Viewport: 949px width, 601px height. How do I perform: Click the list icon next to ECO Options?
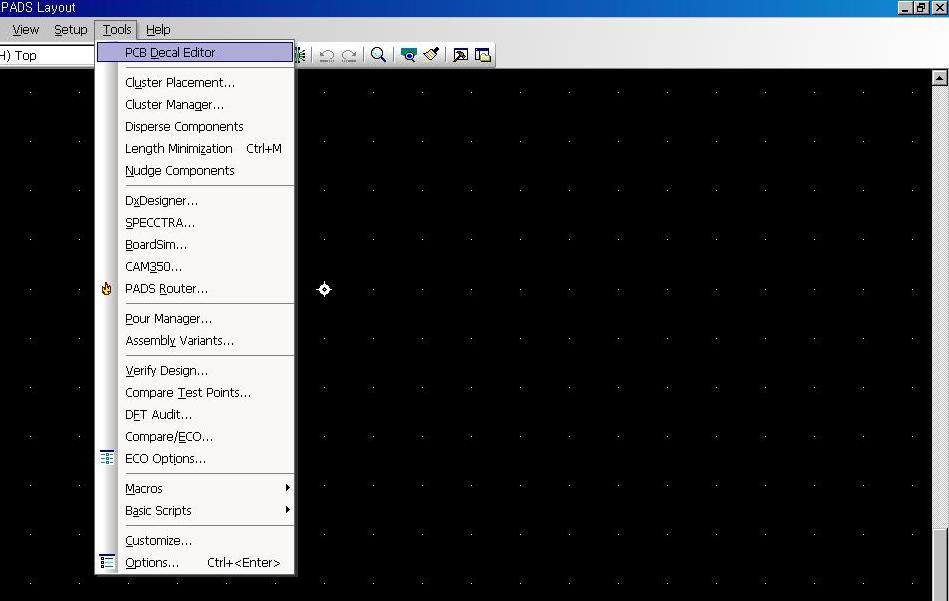pos(107,458)
